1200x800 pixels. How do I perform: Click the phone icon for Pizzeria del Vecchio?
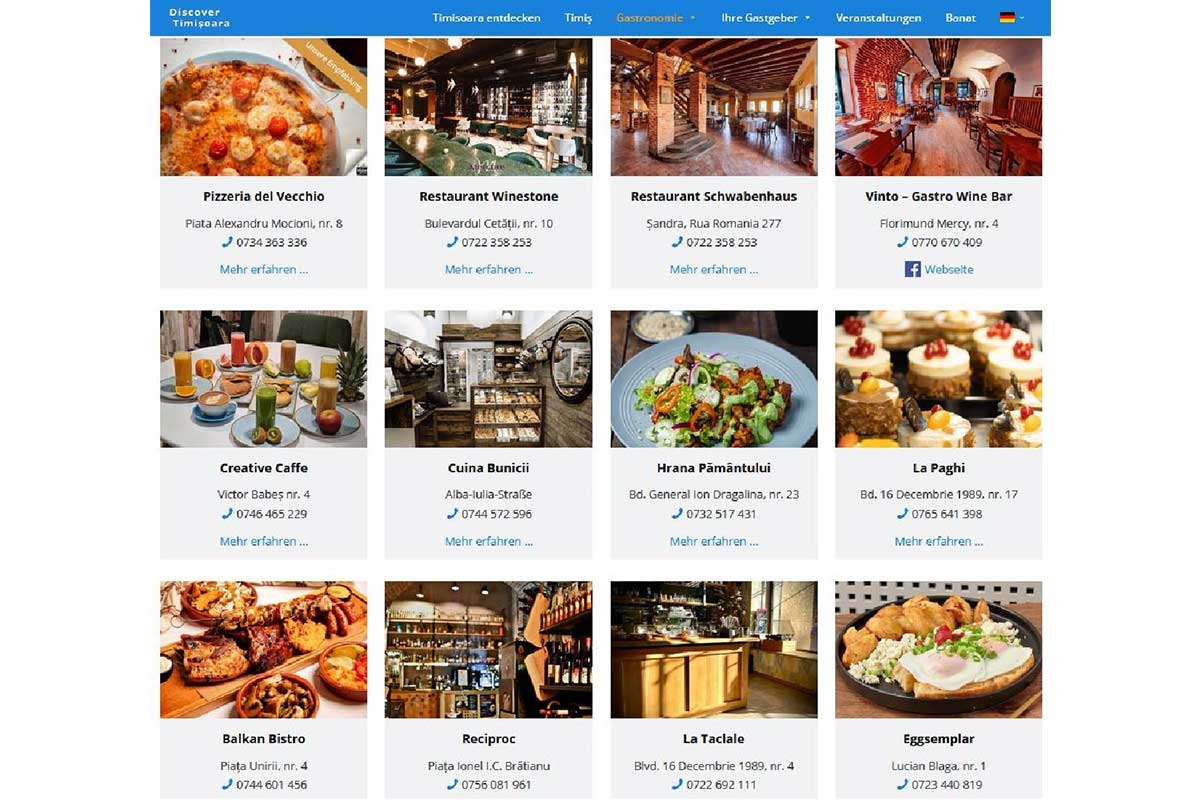(x=228, y=242)
